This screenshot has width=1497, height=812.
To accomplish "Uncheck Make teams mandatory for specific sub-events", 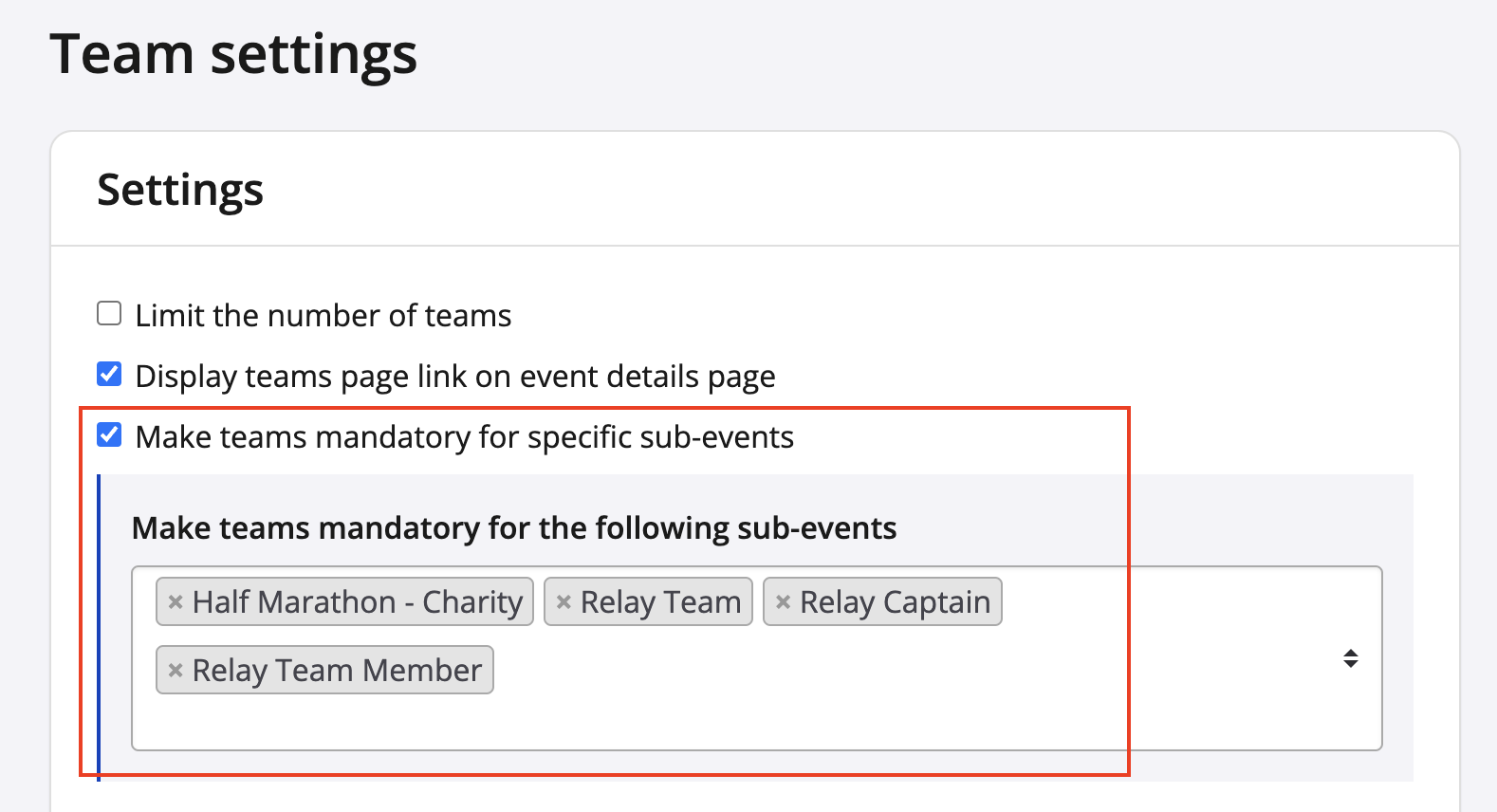I will [109, 435].
